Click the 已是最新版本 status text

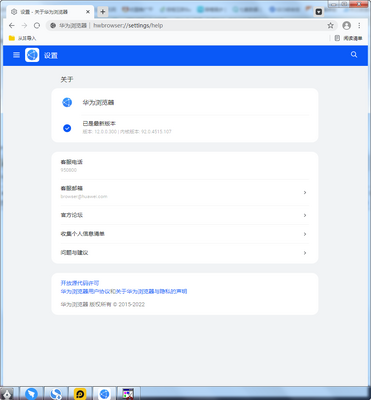(99, 124)
